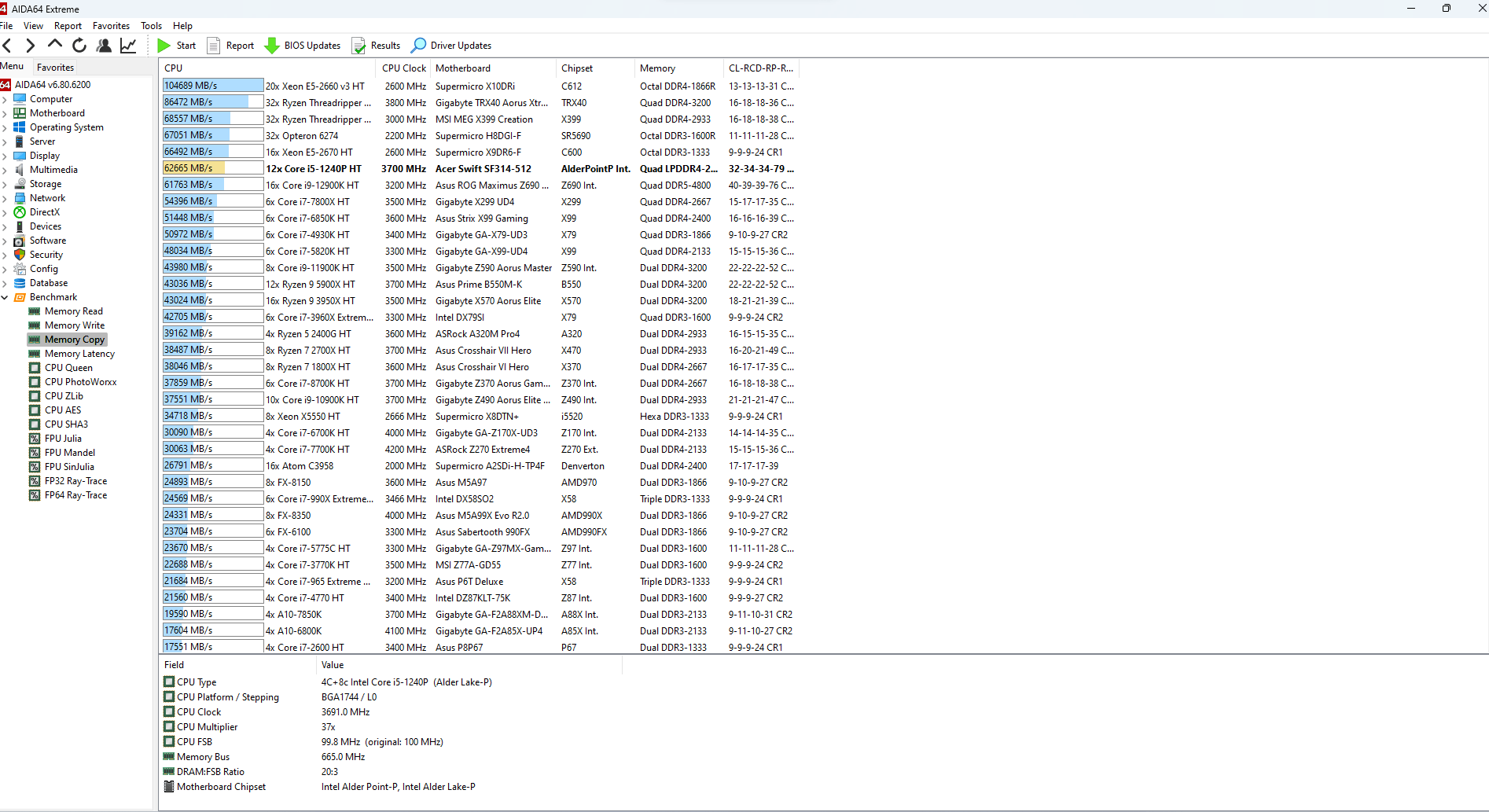Click the Forward navigation arrow
1489x812 pixels.
click(x=31, y=46)
